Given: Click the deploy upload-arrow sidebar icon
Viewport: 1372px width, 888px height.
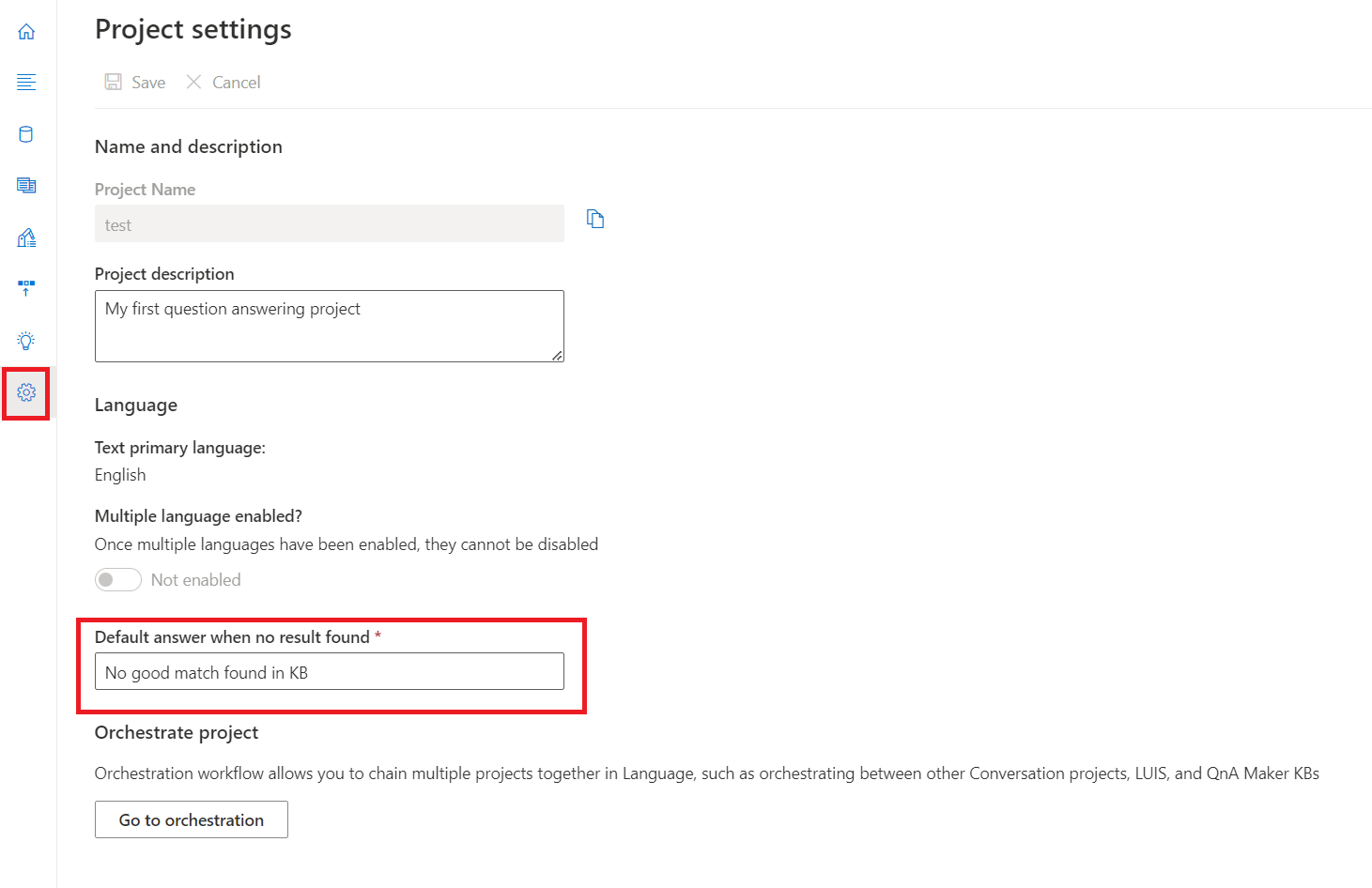Looking at the screenshot, I should pyautogui.click(x=26, y=288).
